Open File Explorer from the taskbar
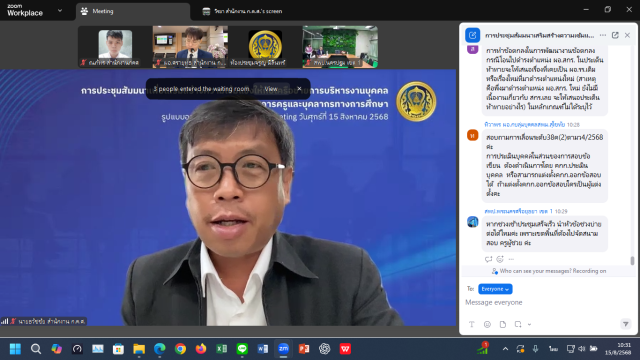Viewport: 640px width, 360px height. [x=139, y=349]
